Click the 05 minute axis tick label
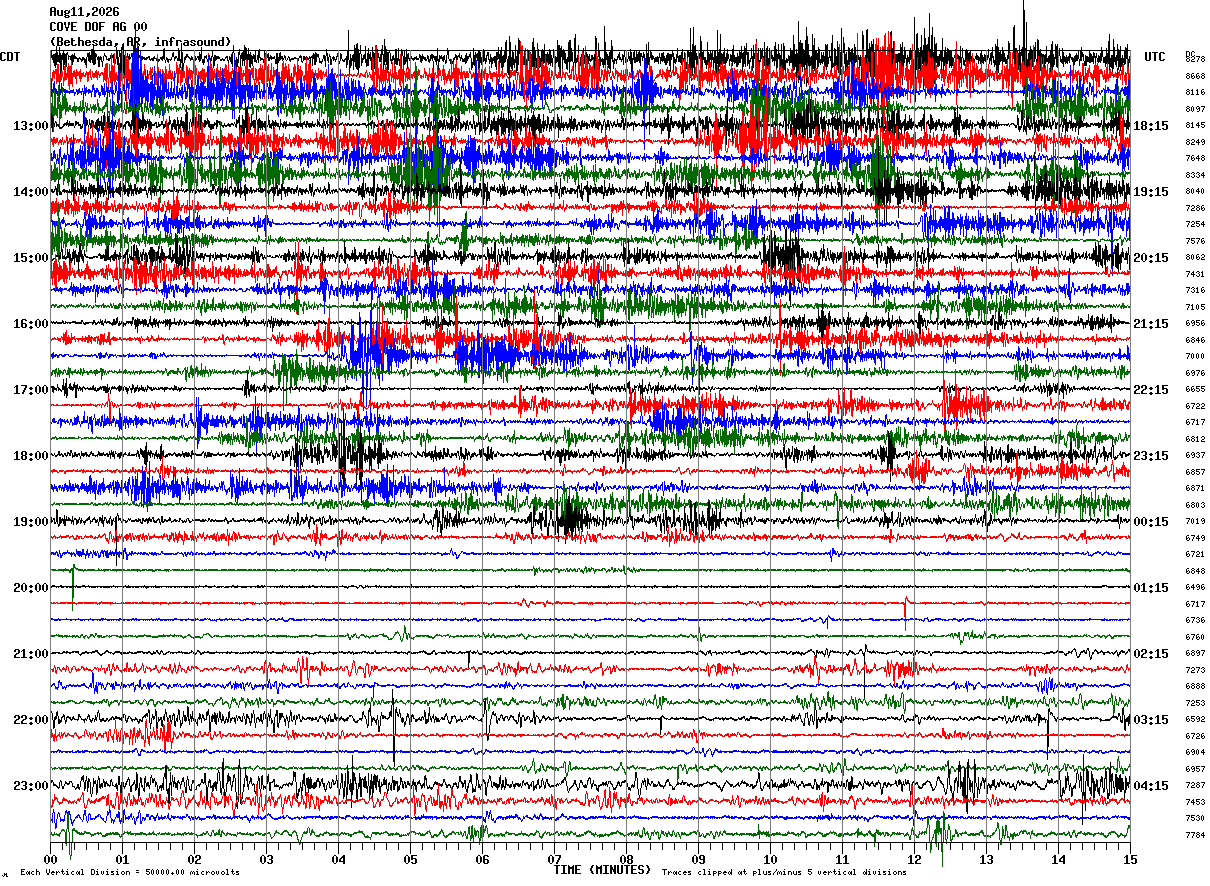 click(411, 859)
